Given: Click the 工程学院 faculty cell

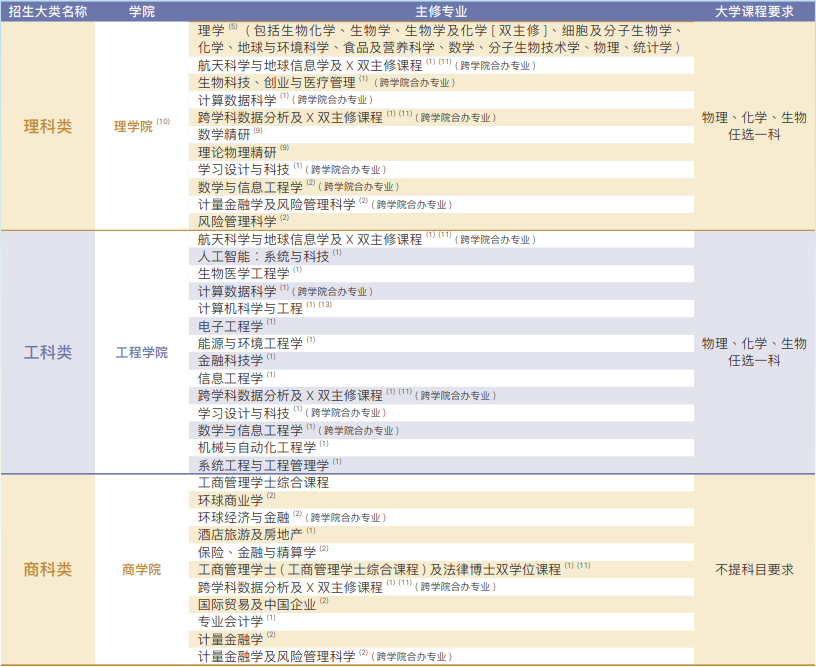Looking at the screenshot, I should point(142,353).
